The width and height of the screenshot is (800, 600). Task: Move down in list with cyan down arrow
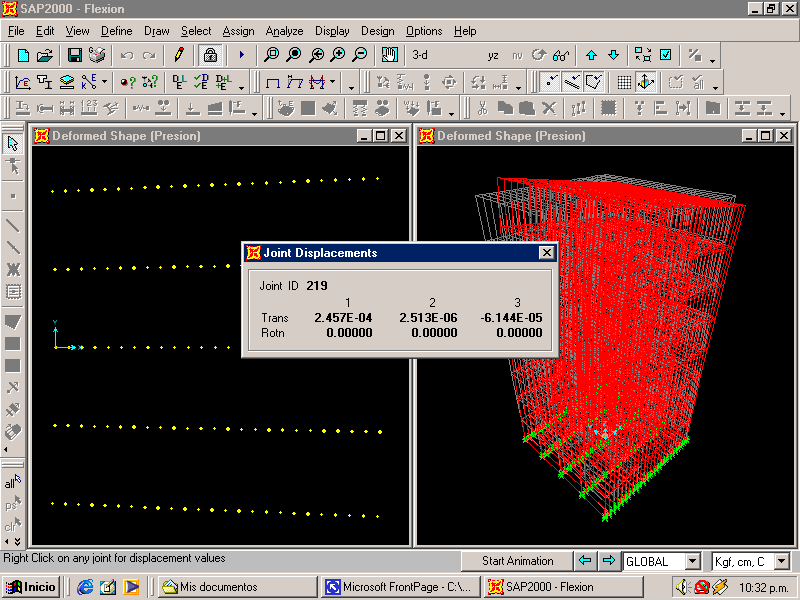point(614,55)
